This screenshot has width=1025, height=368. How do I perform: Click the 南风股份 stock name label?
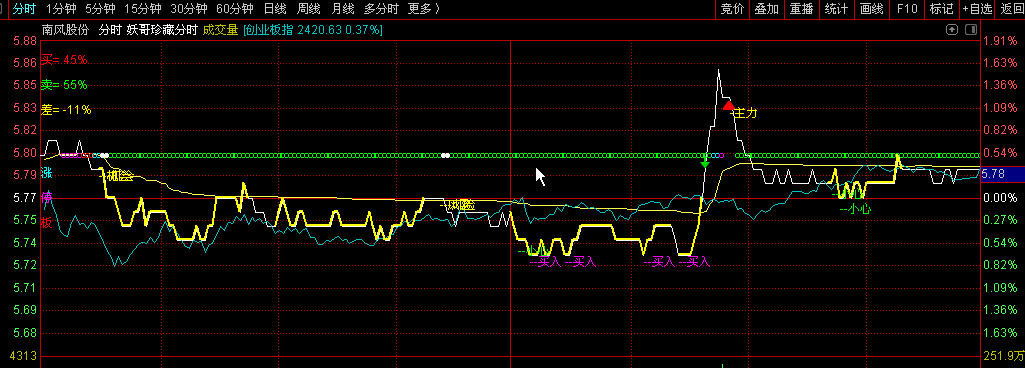point(65,30)
